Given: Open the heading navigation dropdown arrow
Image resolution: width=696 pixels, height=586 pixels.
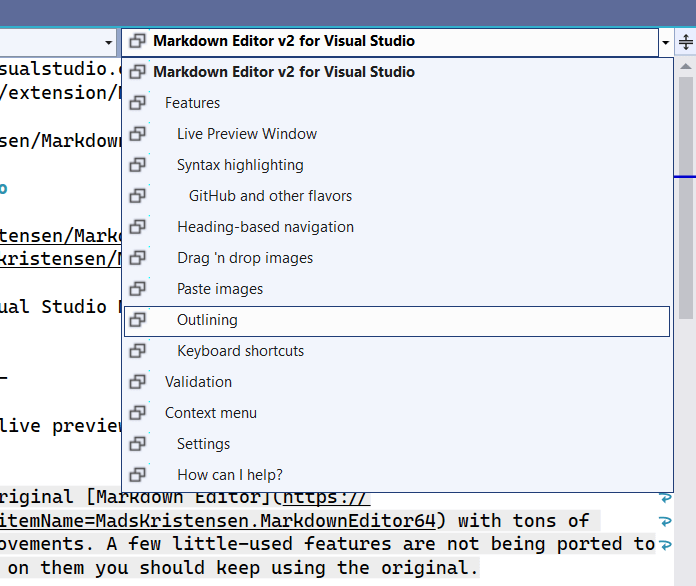Looking at the screenshot, I should pos(665,43).
